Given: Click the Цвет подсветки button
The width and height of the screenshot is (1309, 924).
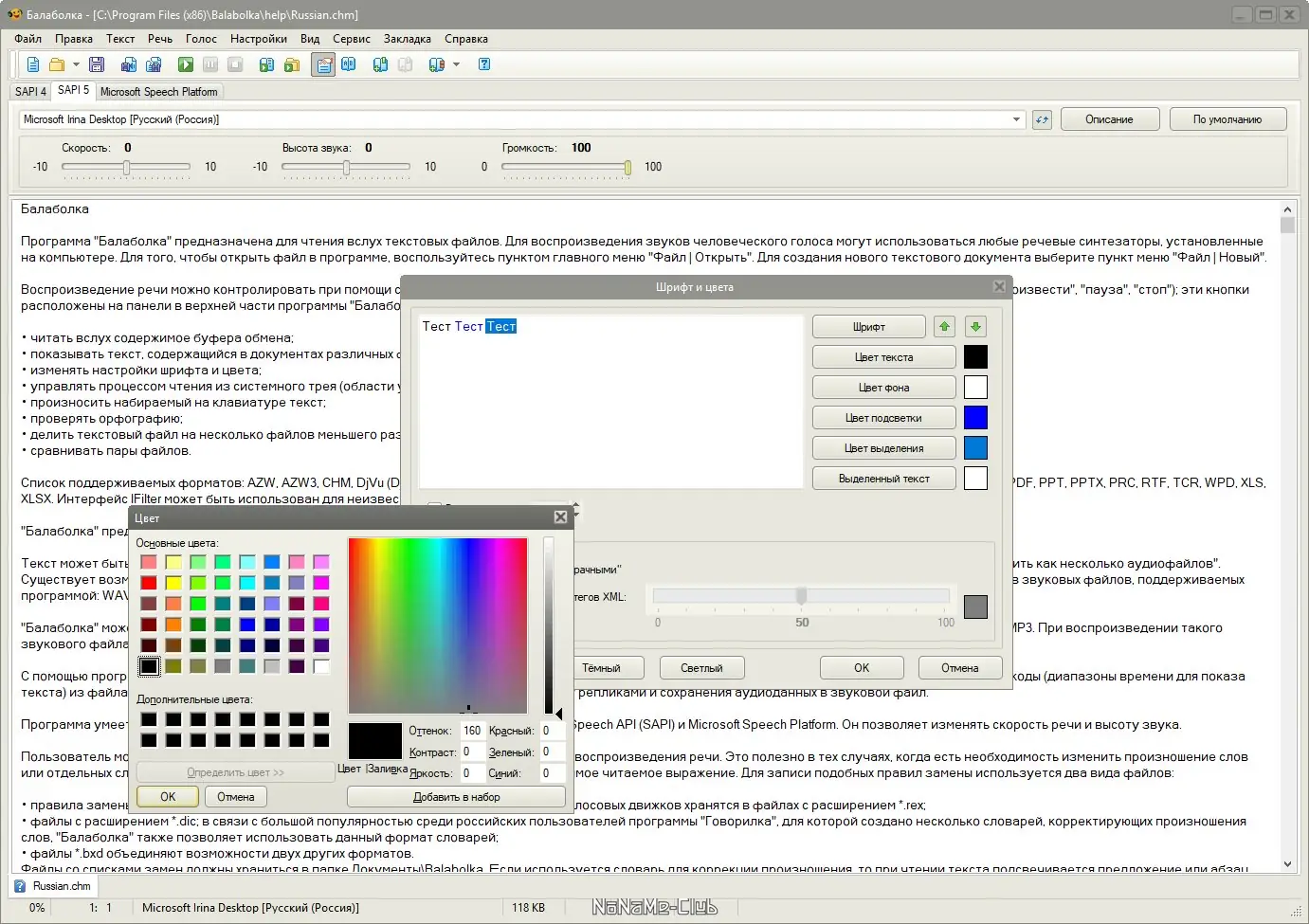Looking at the screenshot, I should point(884,418).
